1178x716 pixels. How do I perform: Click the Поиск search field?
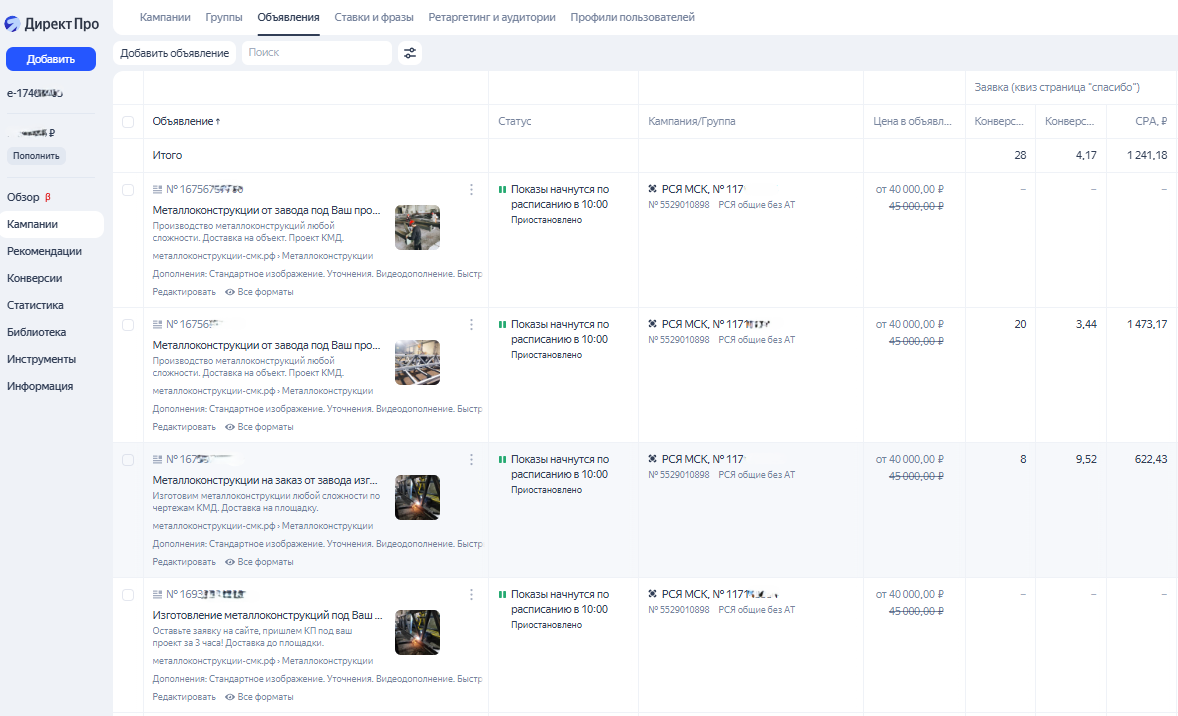tap(316, 53)
